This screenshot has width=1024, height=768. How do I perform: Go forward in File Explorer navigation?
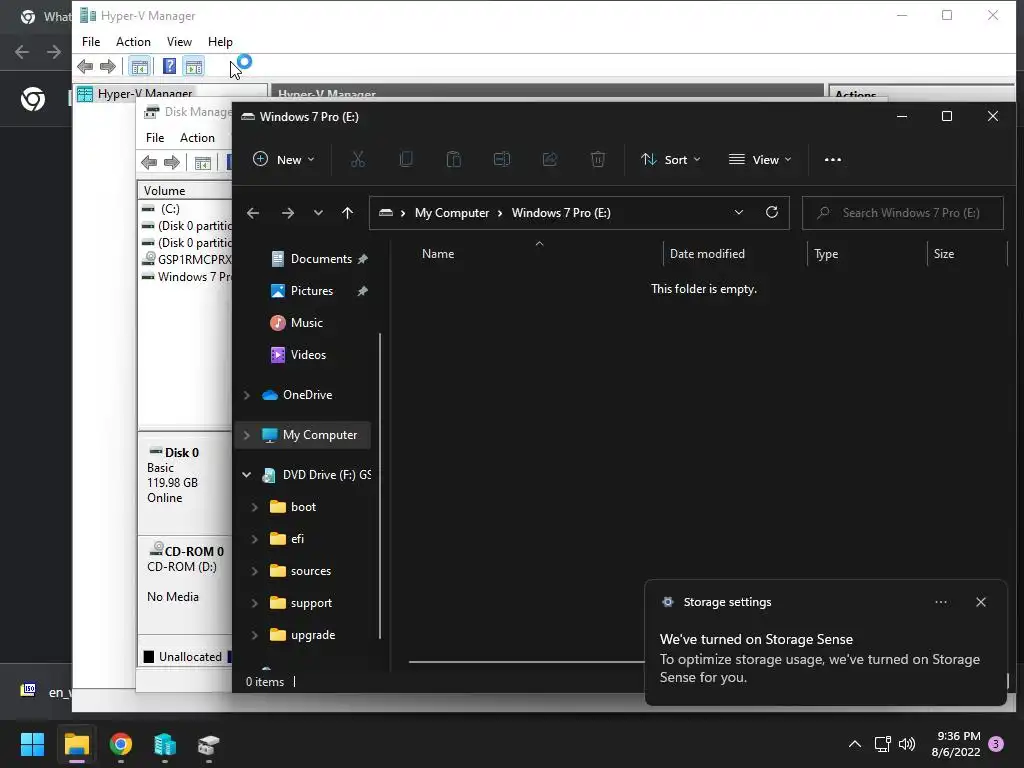tap(287, 213)
